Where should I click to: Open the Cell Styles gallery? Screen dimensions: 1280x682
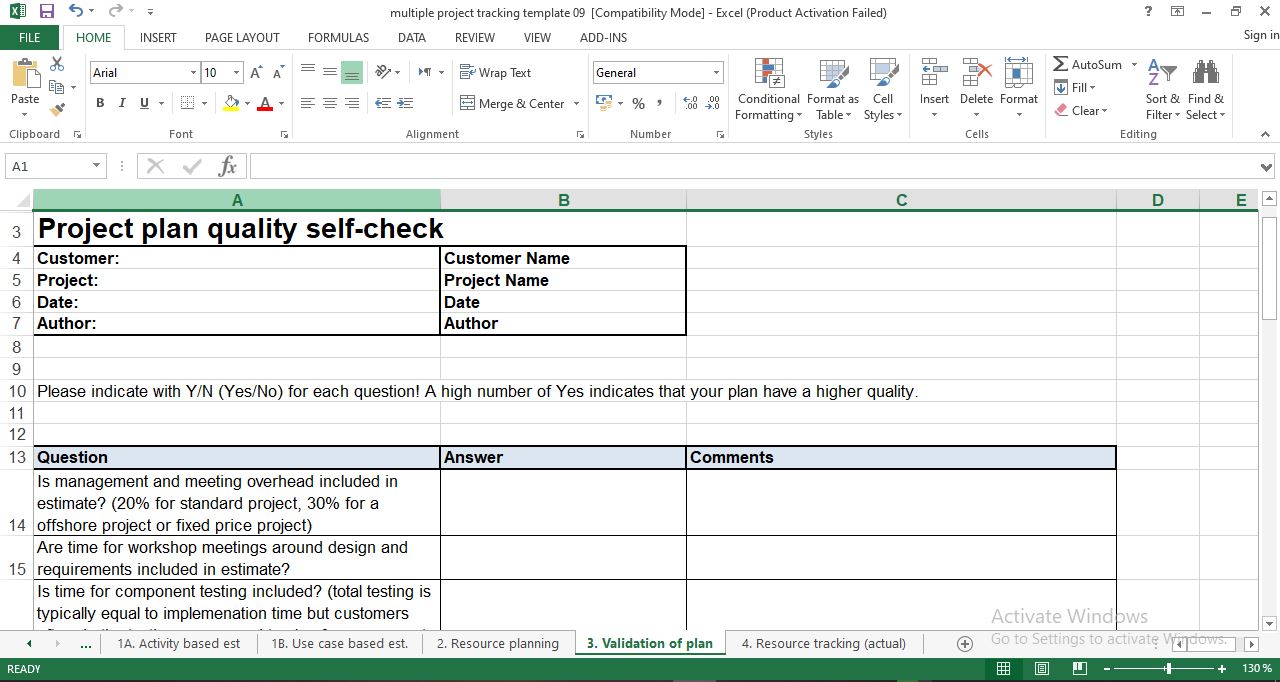coord(883,89)
